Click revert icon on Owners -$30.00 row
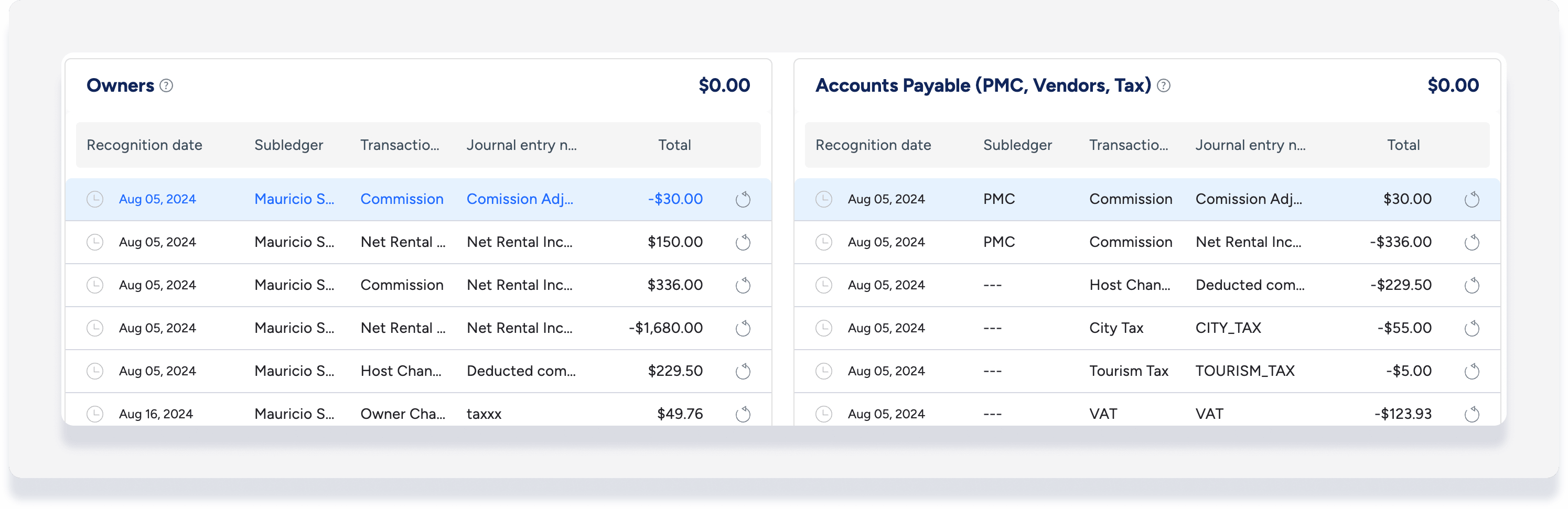This screenshot has width=1568, height=509. click(743, 200)
